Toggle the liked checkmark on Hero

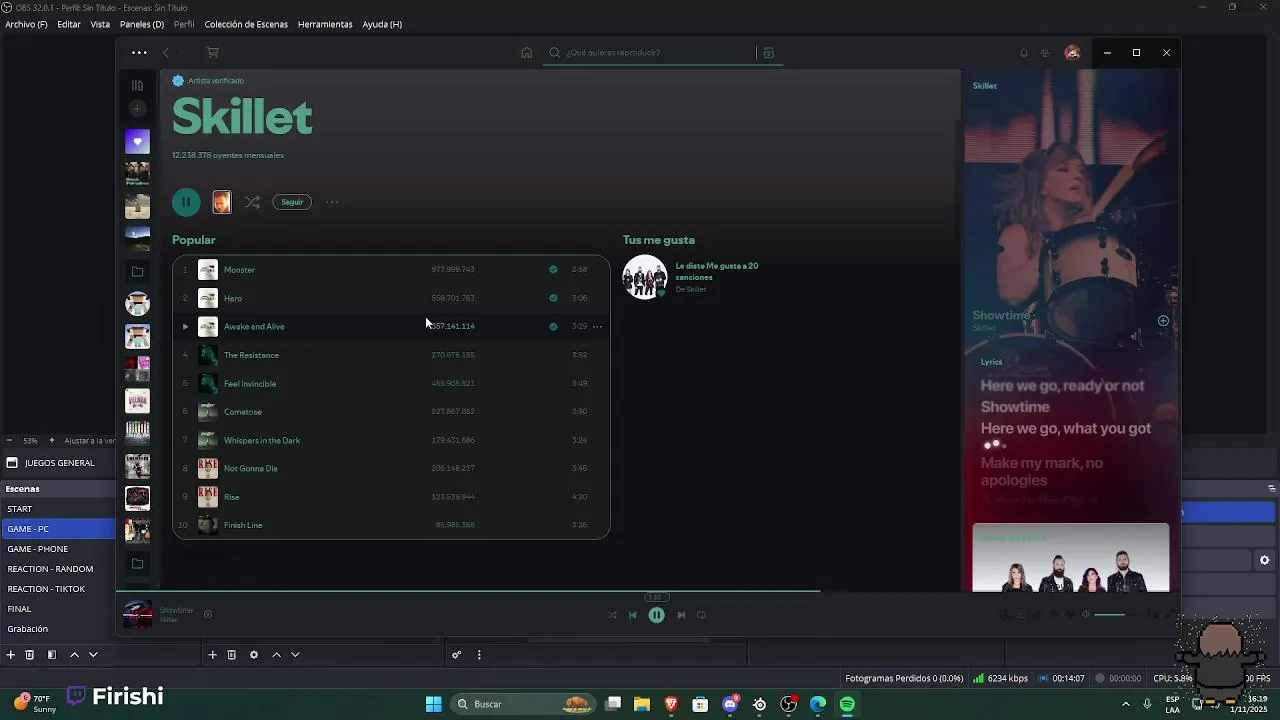553,298
